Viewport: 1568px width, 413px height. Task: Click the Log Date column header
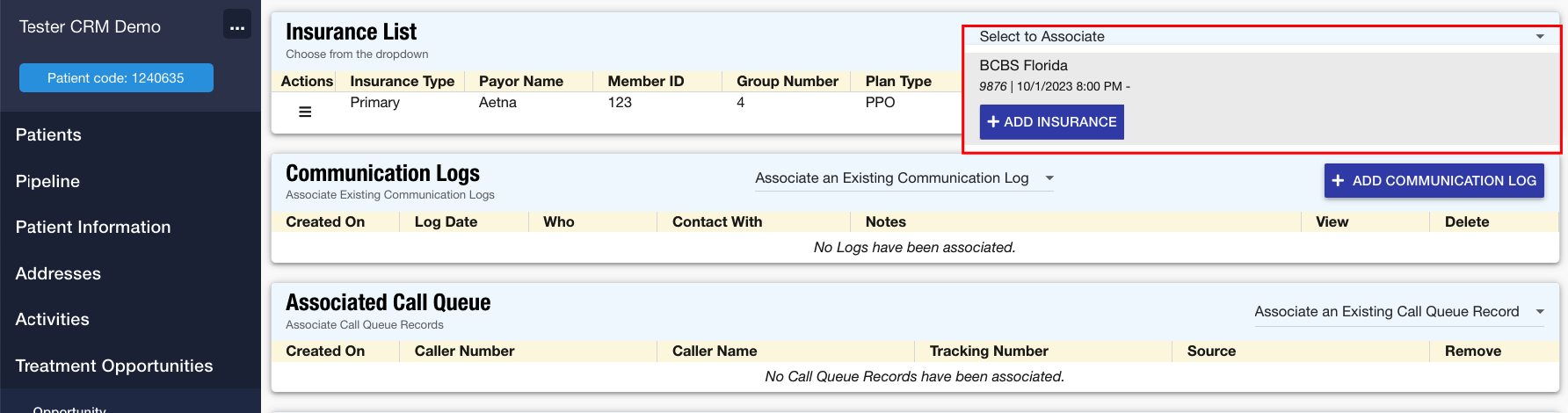(446, 222)
